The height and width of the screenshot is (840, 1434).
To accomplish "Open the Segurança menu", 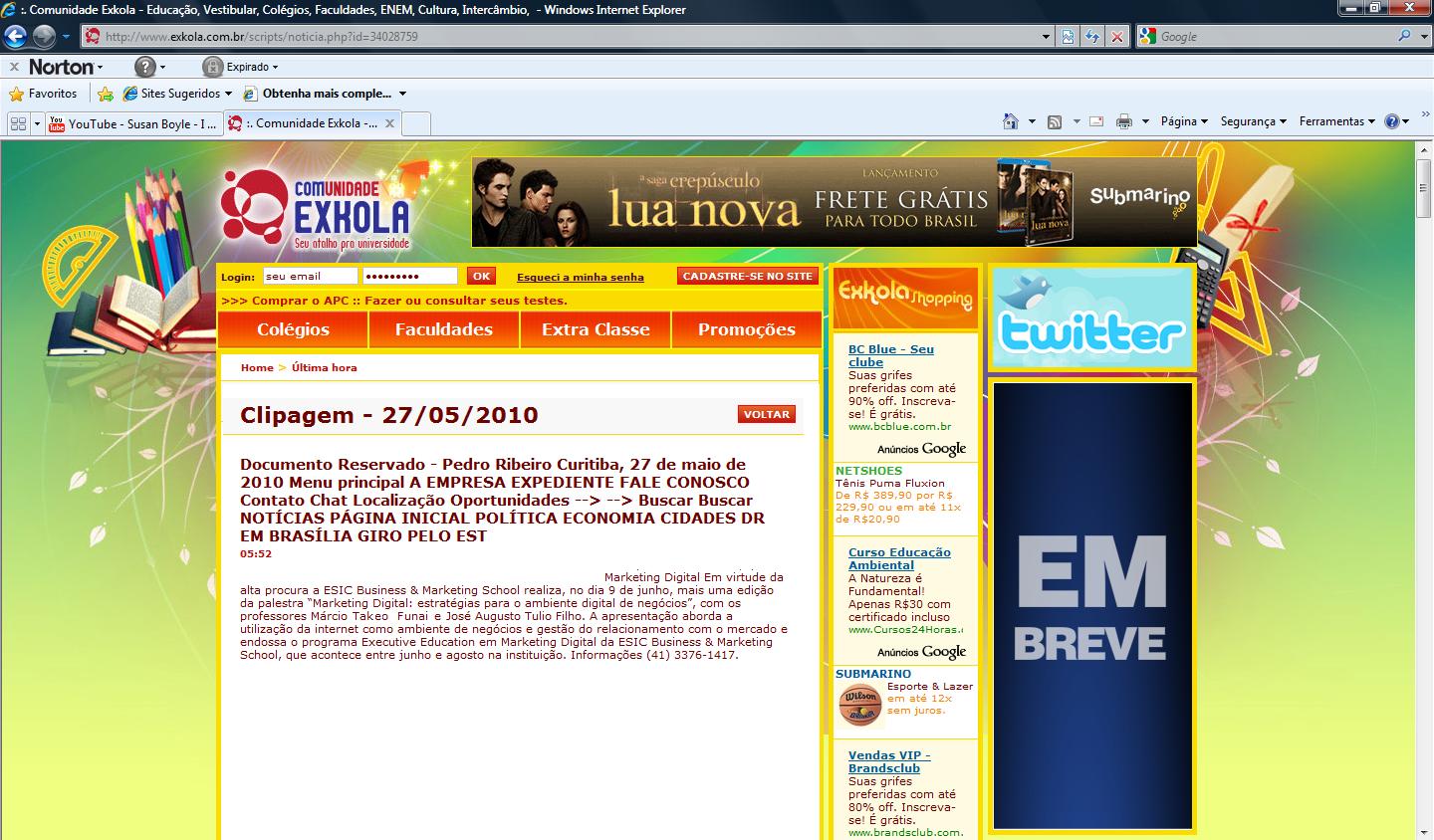I will 1254,121.
